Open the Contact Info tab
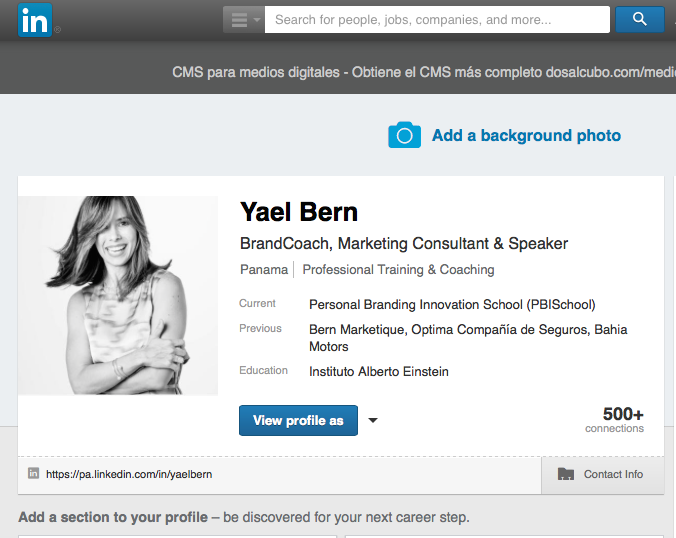Viewport: 676px width, 538px height. (612, 474)
